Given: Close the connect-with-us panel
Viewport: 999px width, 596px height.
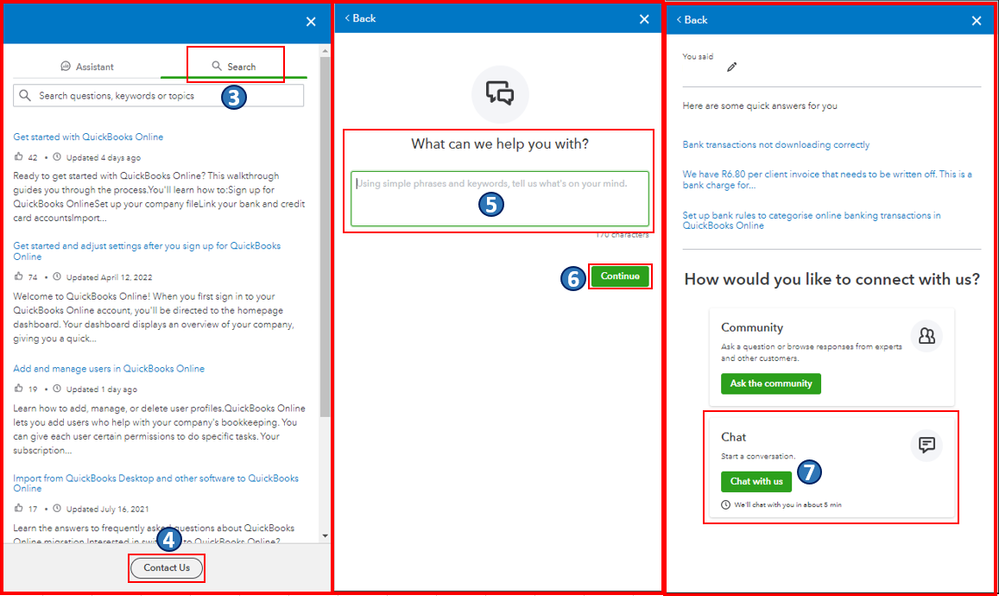Looking at the screenshot, I should 977,21.
